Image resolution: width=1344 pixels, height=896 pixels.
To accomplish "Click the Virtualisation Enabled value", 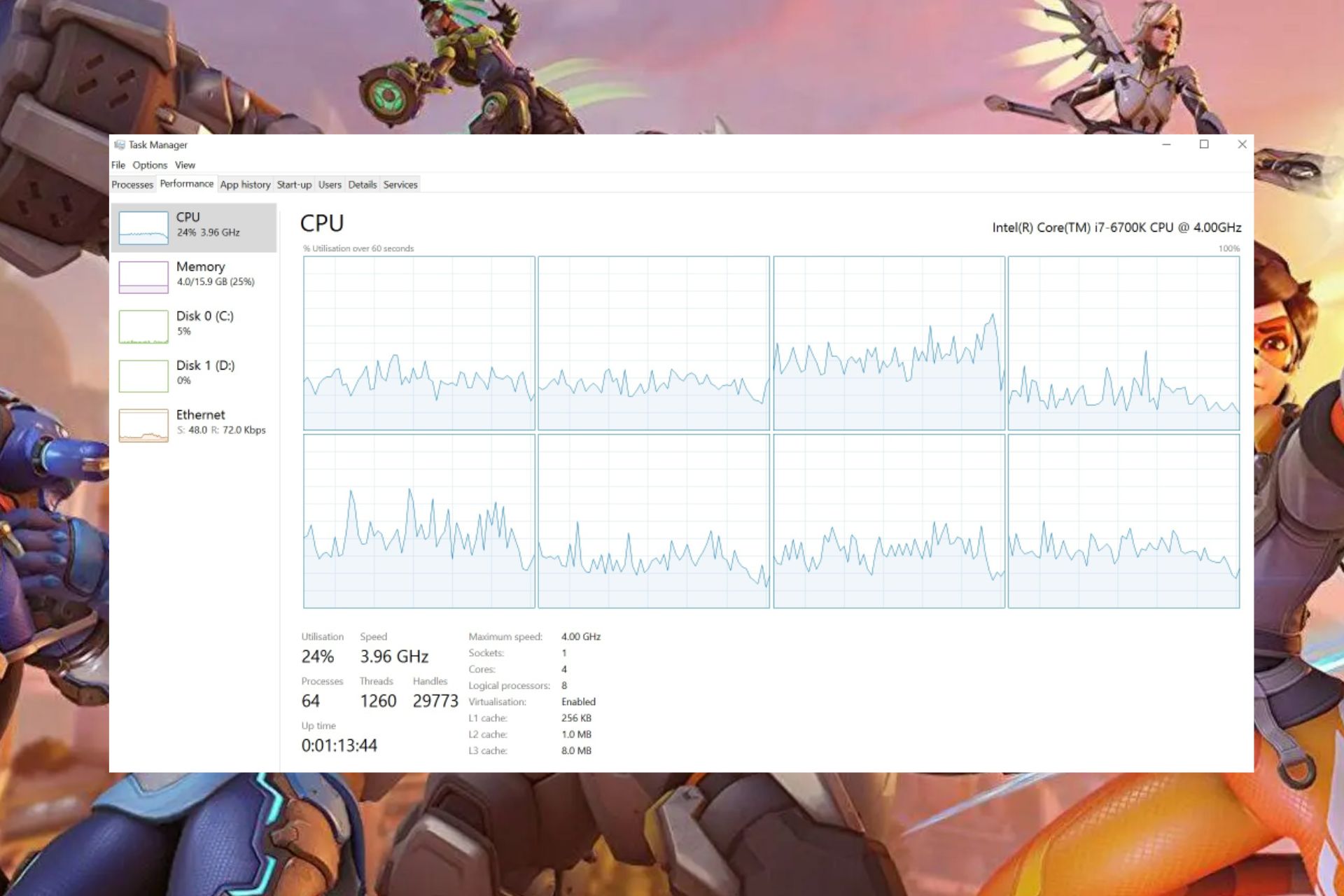I will point(578,702).
